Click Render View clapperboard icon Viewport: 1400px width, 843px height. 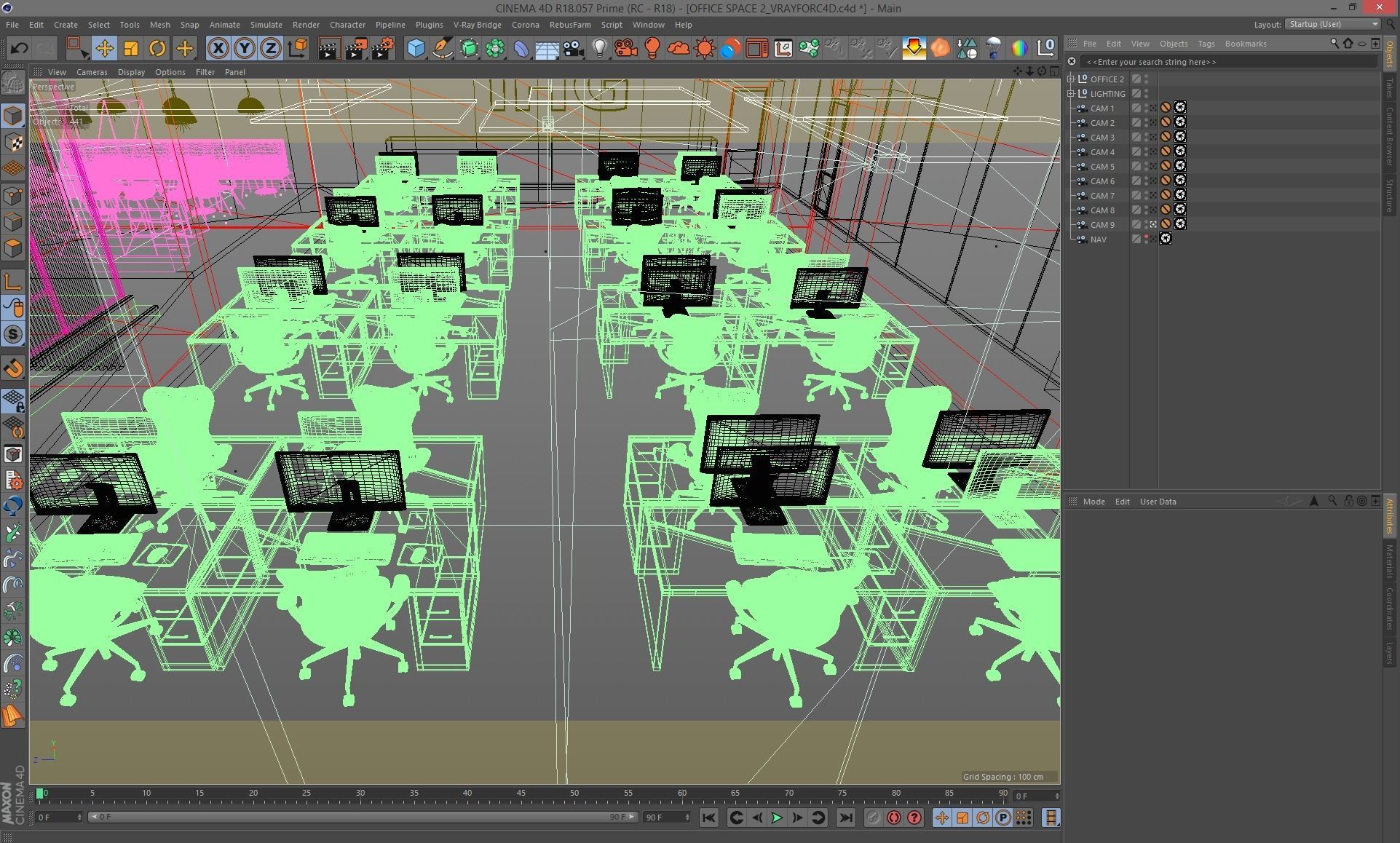(x=329, y=49)
